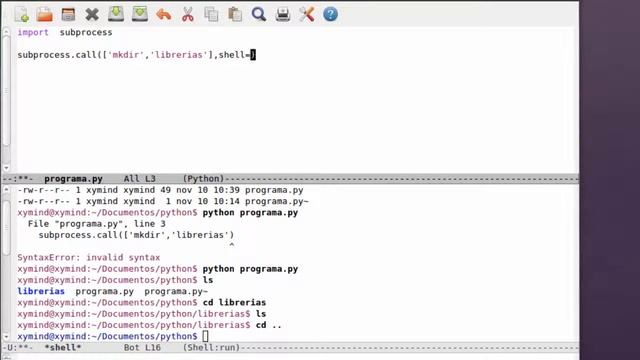
Task: Open a file using the folder icon
Action: click(44, 14)
